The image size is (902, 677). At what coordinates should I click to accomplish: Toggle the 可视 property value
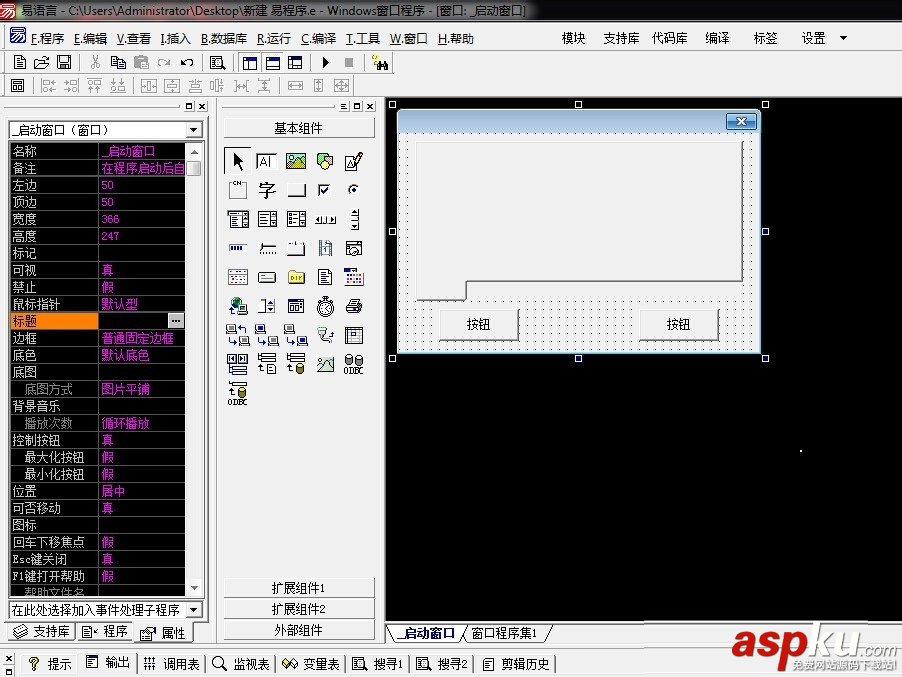pos(142,270)
